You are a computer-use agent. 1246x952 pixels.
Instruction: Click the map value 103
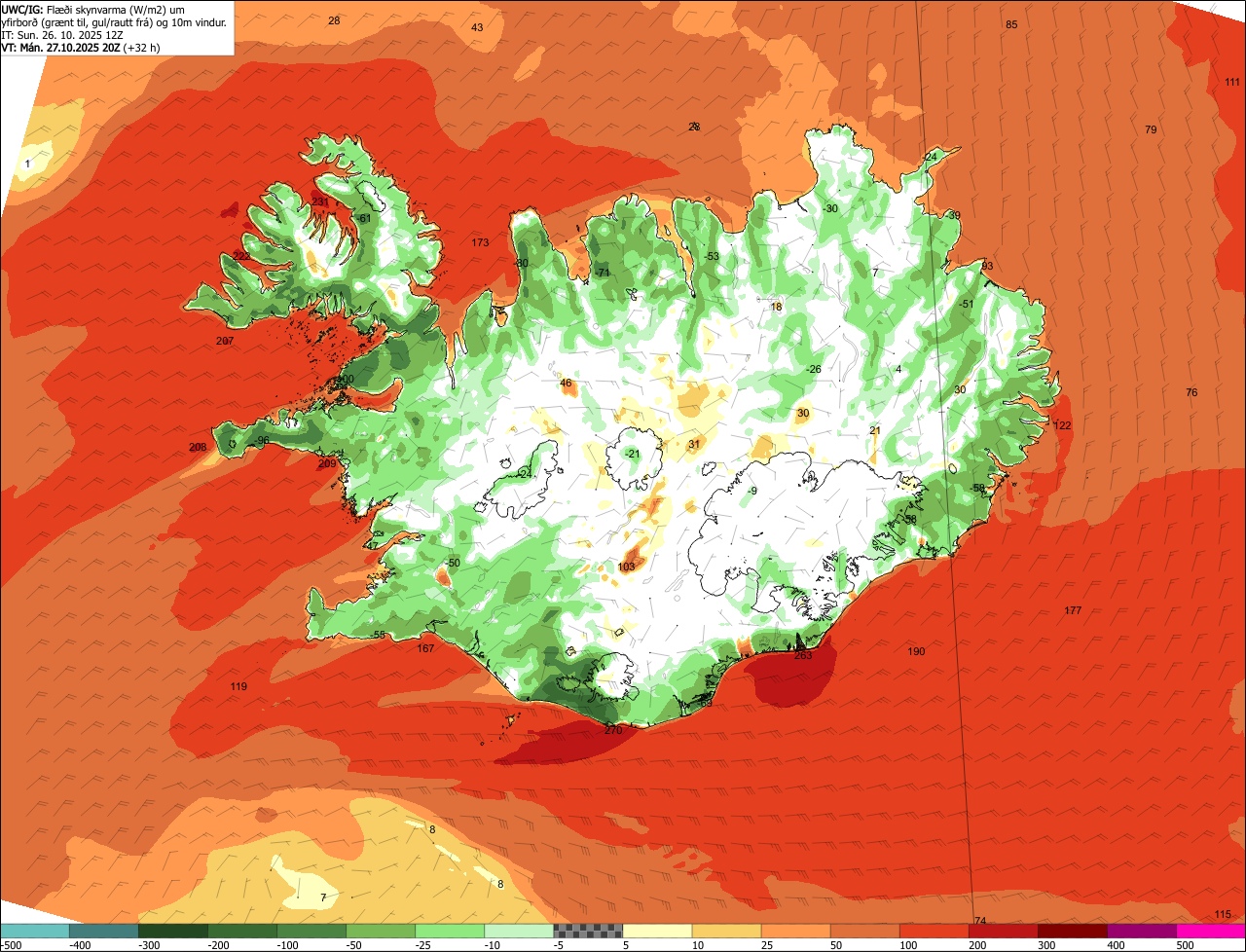point(627,567)
